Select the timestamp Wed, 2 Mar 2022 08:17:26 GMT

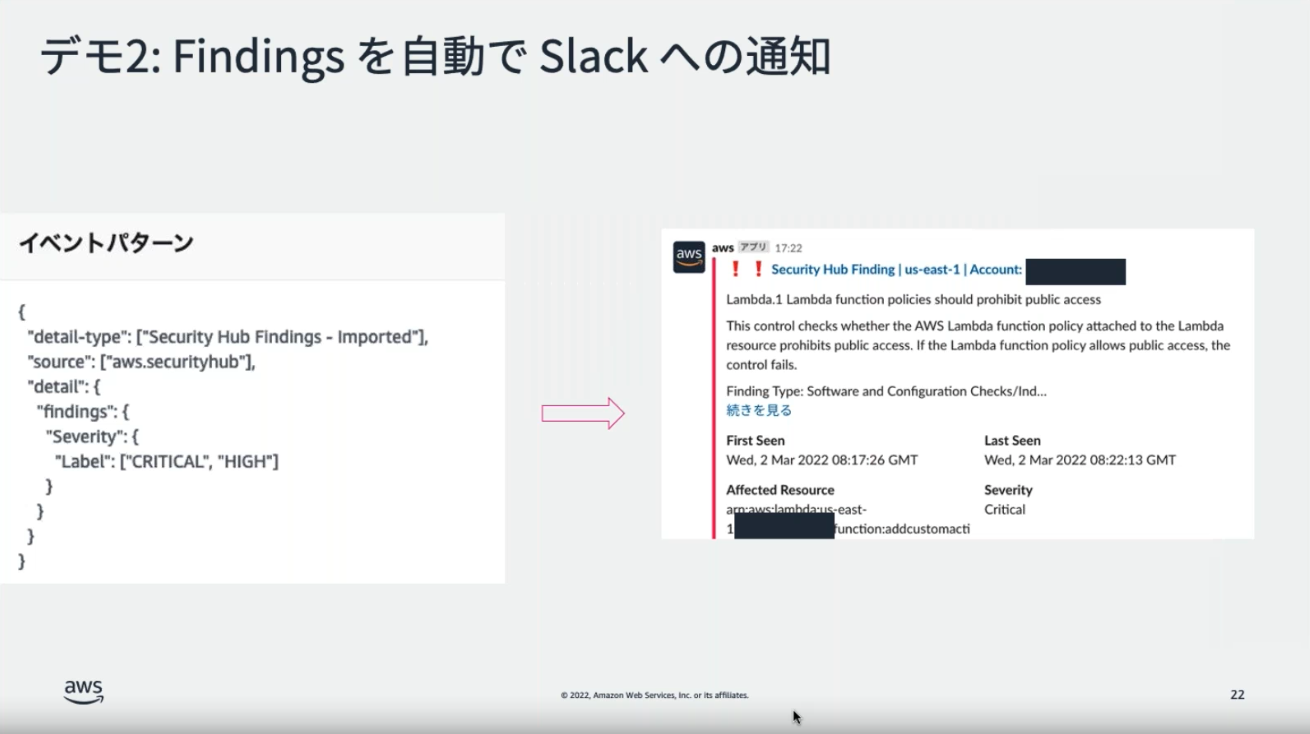pyautogui.click(x=822, y=460)
